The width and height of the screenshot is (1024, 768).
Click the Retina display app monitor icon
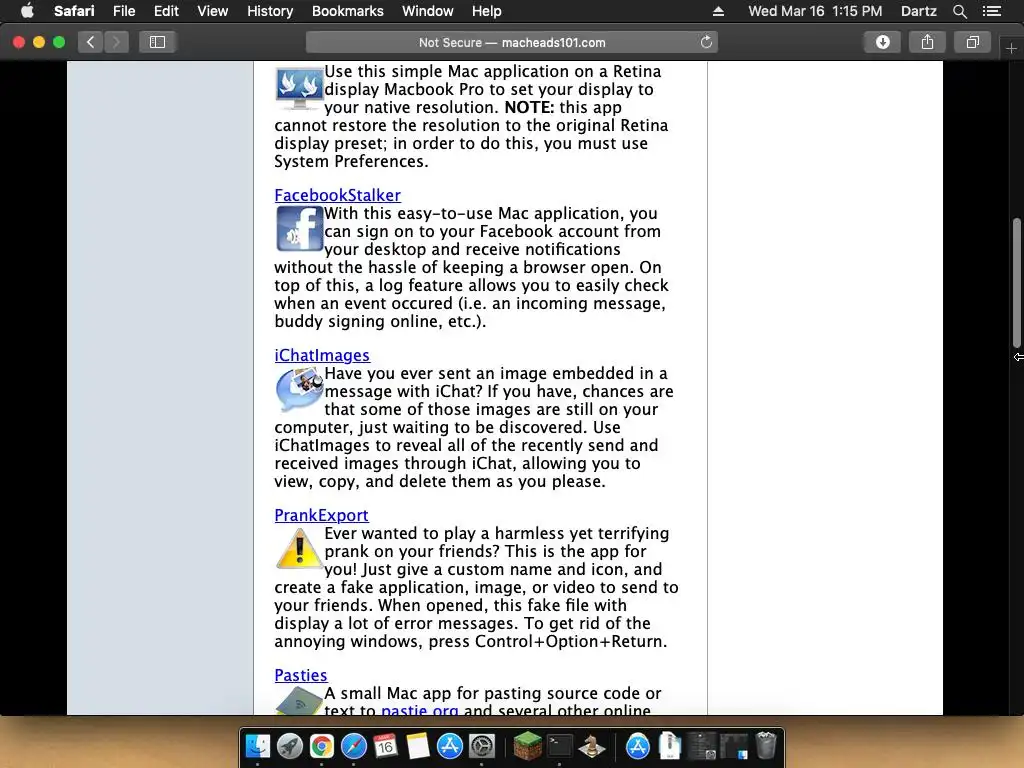tap(299, 88)
